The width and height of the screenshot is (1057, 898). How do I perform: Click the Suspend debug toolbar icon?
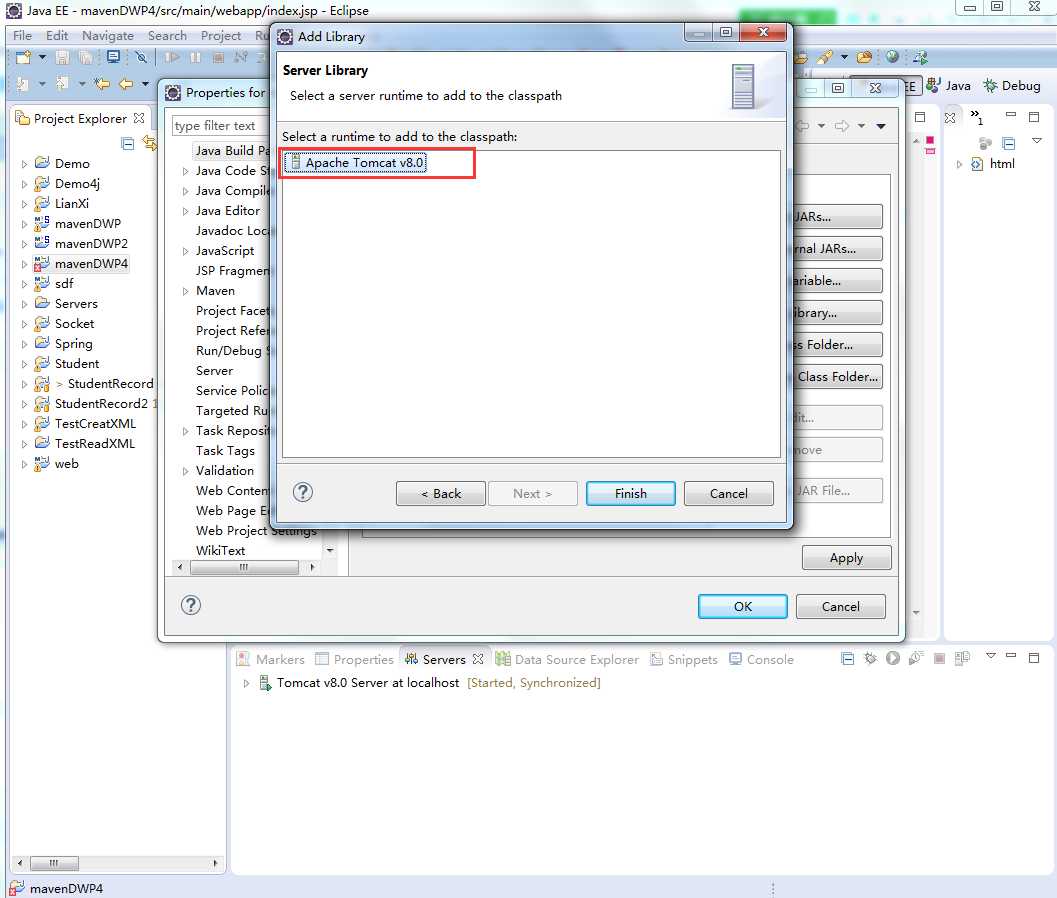[195, 57]
